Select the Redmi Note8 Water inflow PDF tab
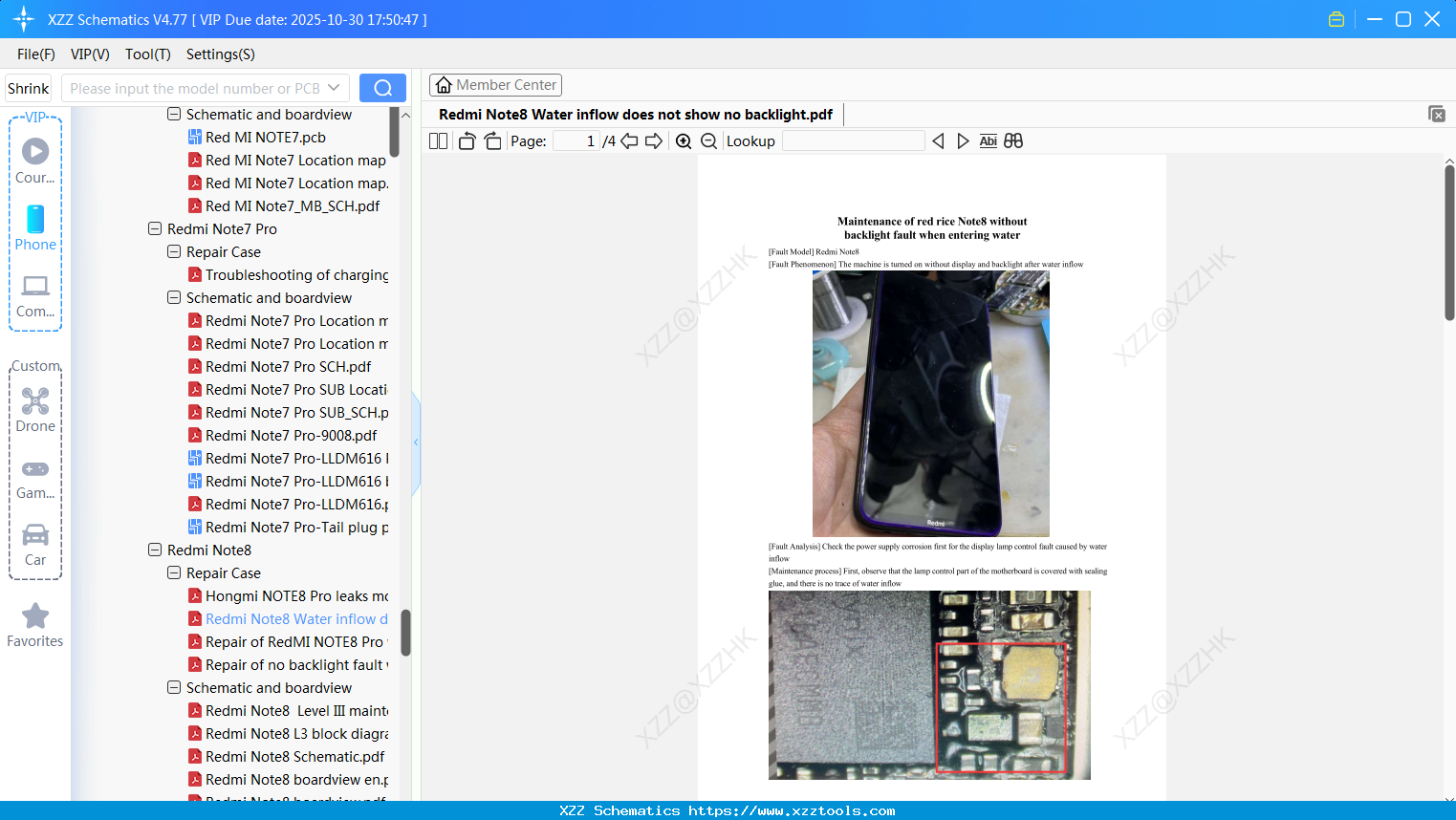 tap(636, 115)
